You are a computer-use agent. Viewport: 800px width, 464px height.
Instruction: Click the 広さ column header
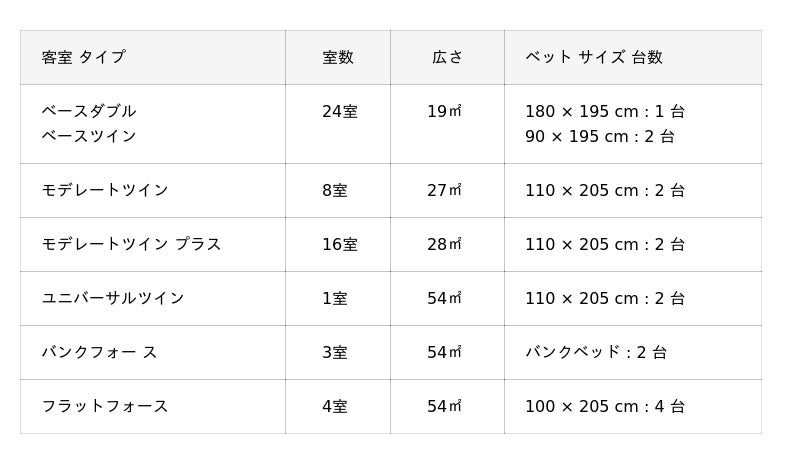coord(447,57)
